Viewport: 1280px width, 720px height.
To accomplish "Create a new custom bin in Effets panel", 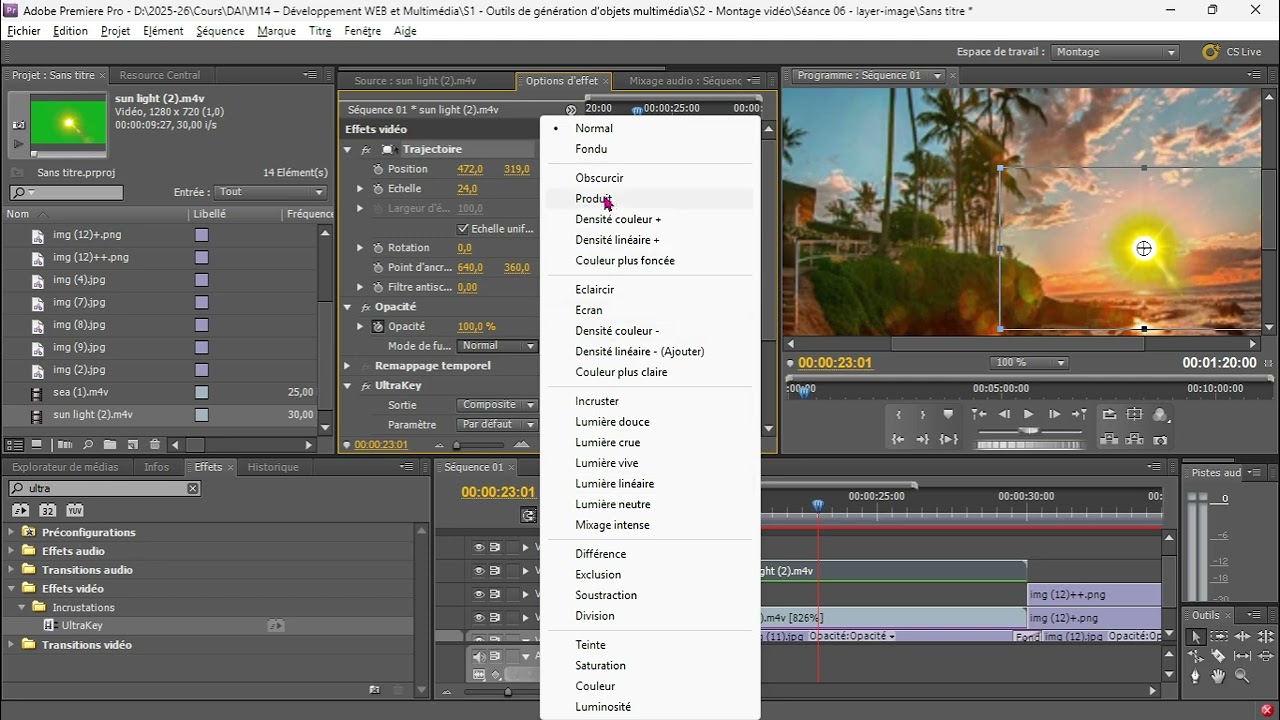I will (375, 690).
